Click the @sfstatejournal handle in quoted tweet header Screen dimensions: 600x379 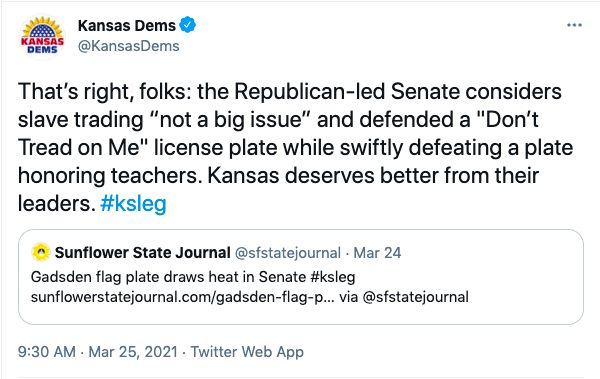[x=287, y=253]
